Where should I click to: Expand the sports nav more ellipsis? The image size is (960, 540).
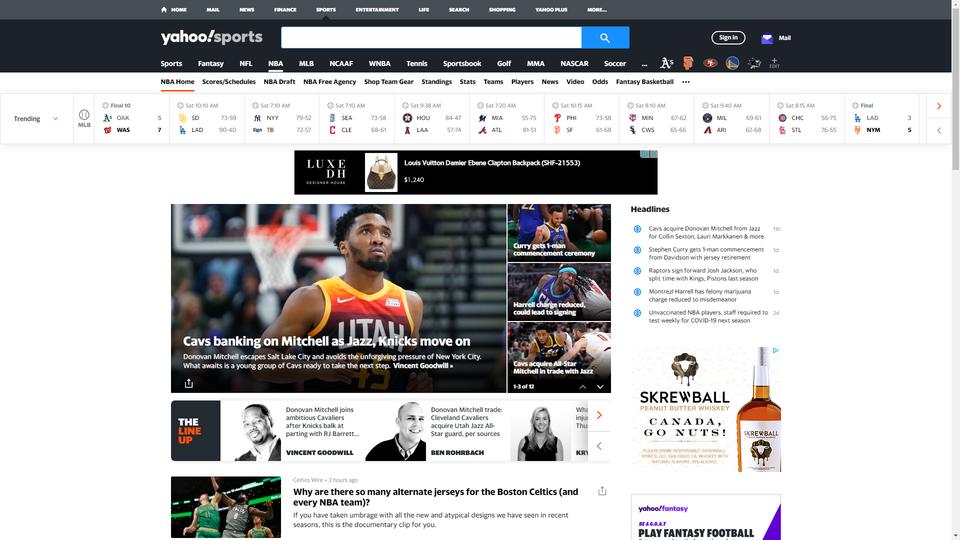(644, 64)
